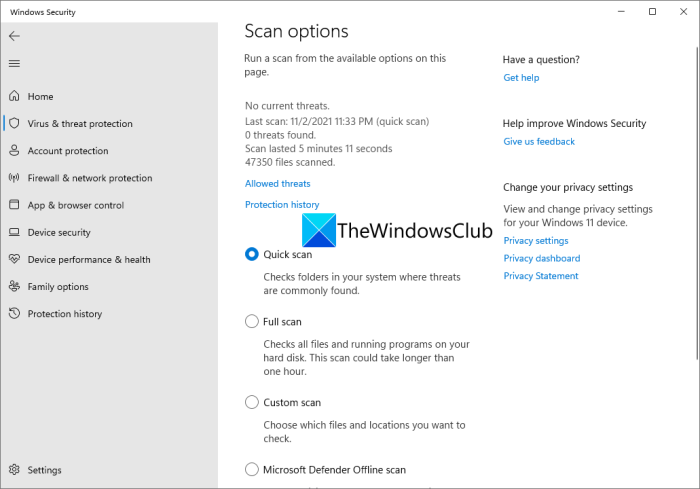Click the Settings gear icon
700x489 pixels.
pyautogui.click(x=14, y=470)
